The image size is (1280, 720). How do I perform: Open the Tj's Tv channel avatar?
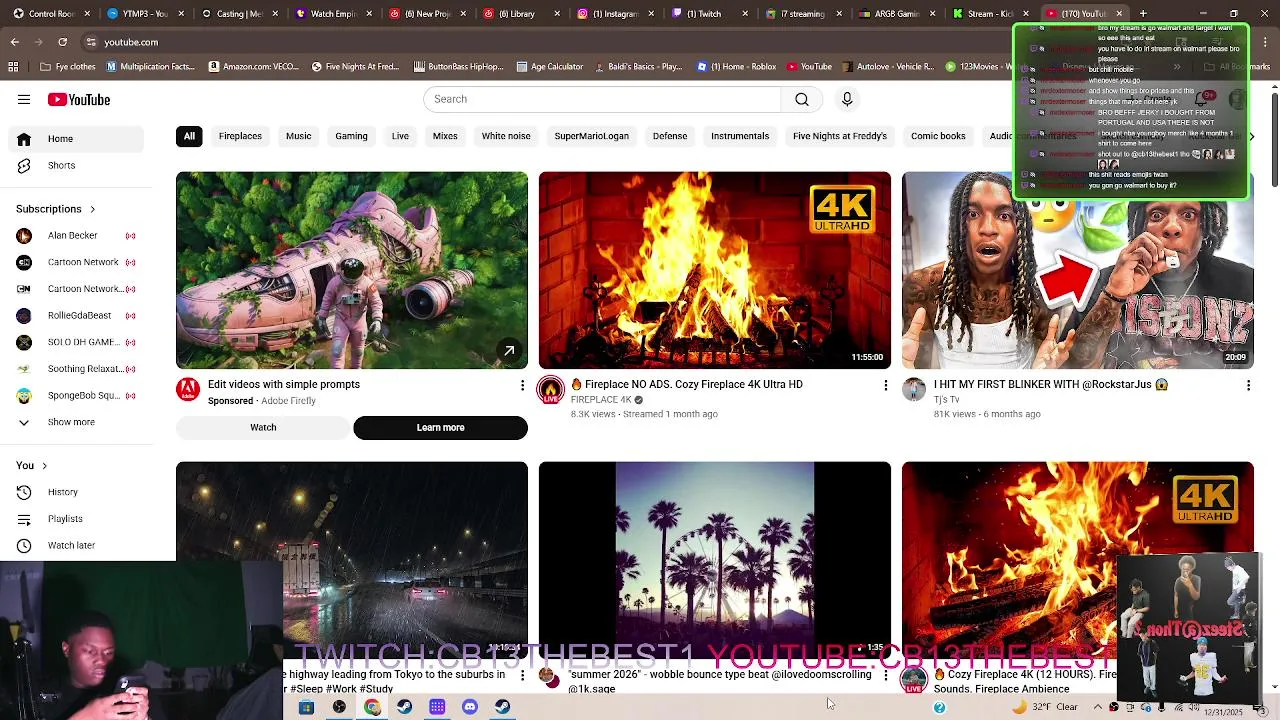pyautogui.click(x=914, y=390)
